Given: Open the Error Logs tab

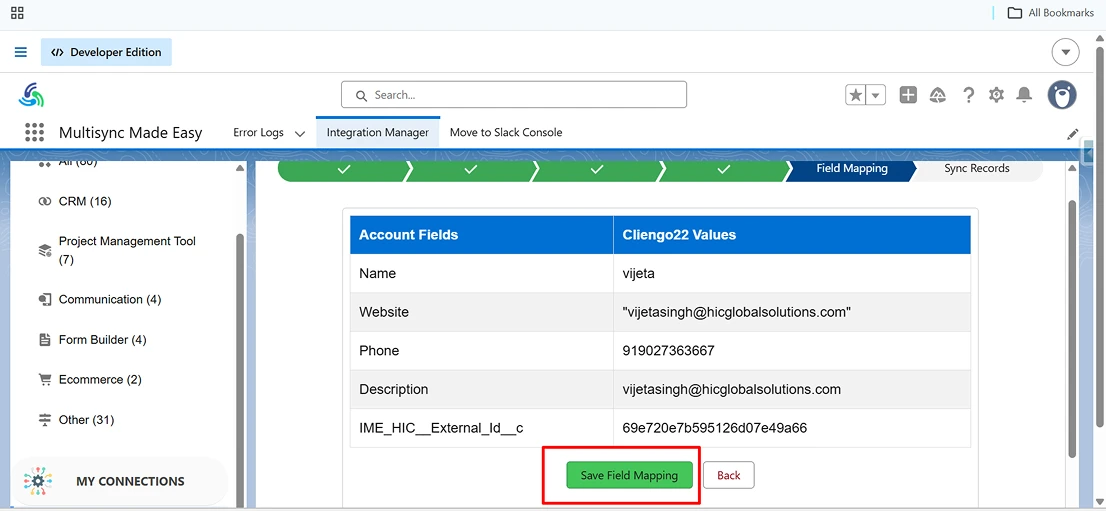Looking at the screenshot, I should pyautogui.click(x=258, y=133).
